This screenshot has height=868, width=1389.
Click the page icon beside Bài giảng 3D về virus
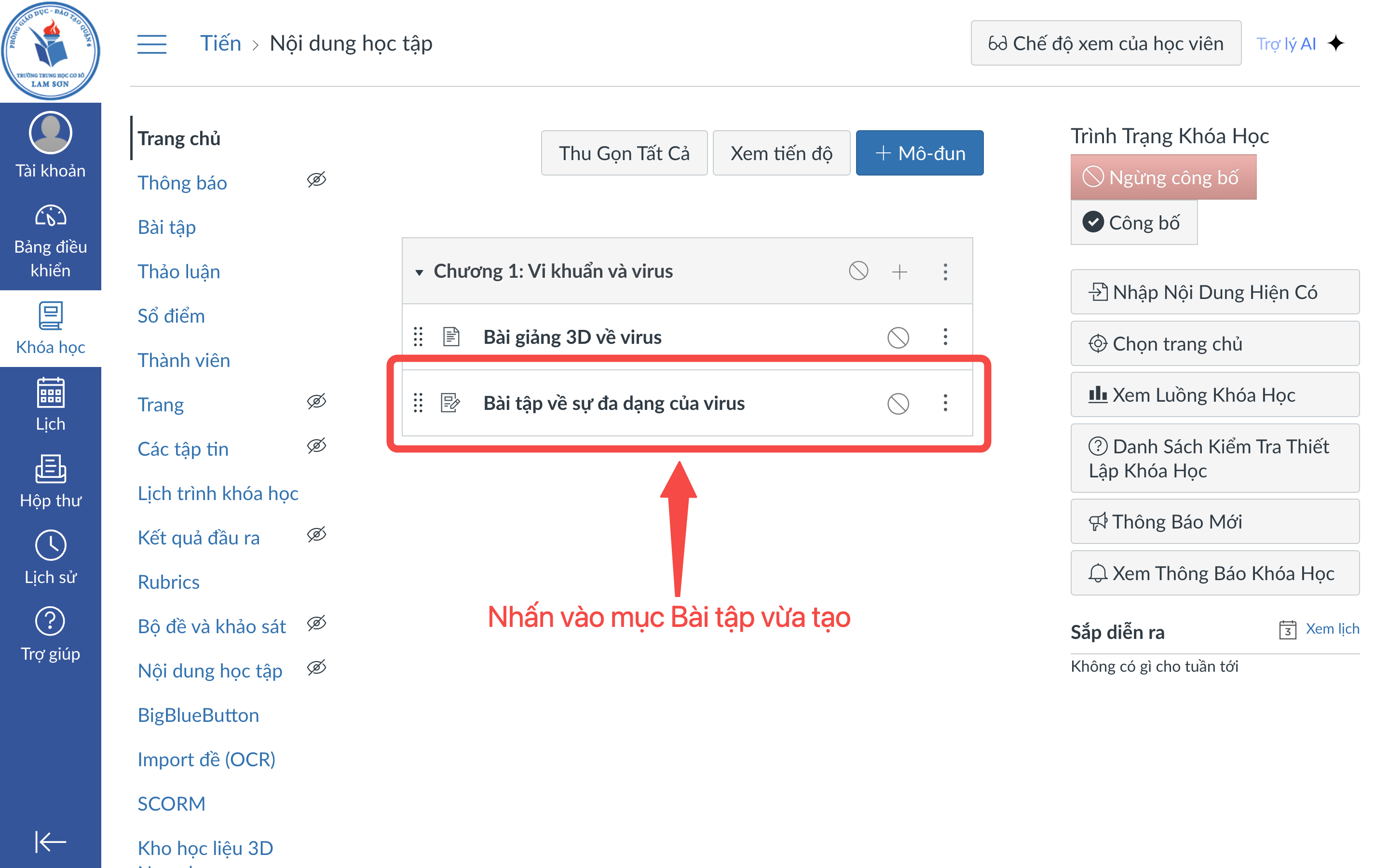[x=451, y=337]
